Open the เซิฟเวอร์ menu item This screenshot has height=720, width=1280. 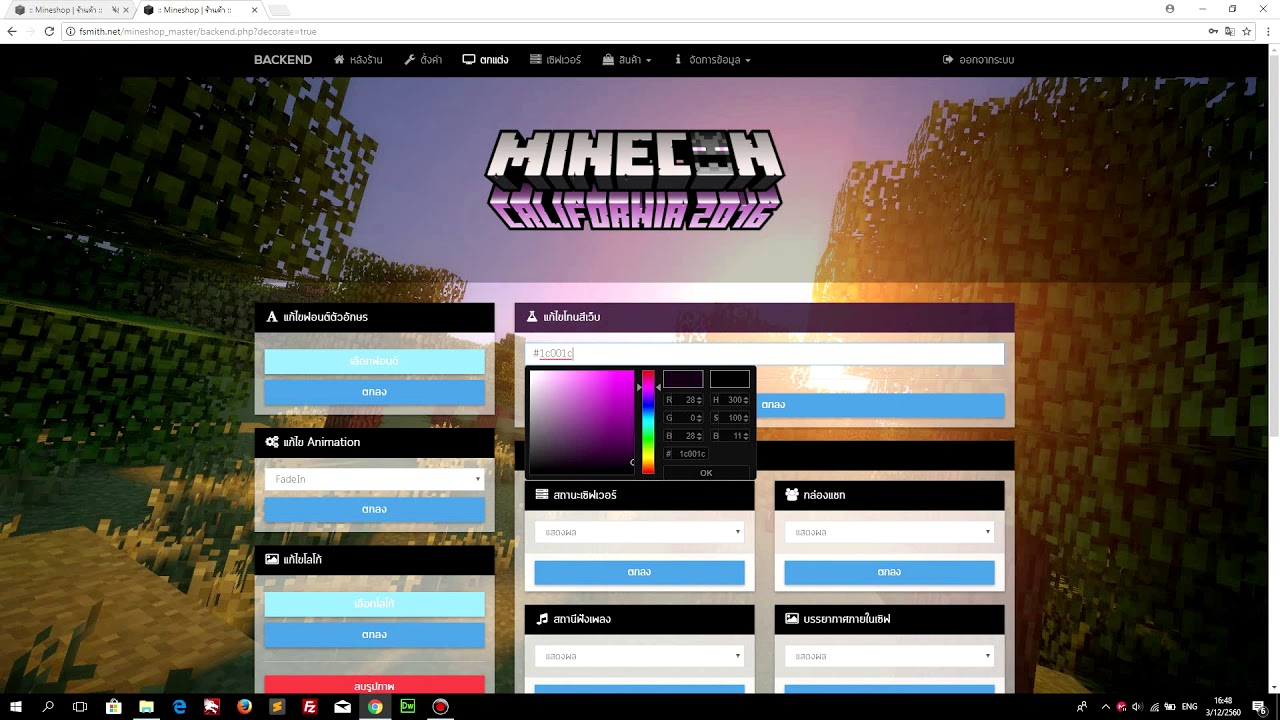point(555,60)
